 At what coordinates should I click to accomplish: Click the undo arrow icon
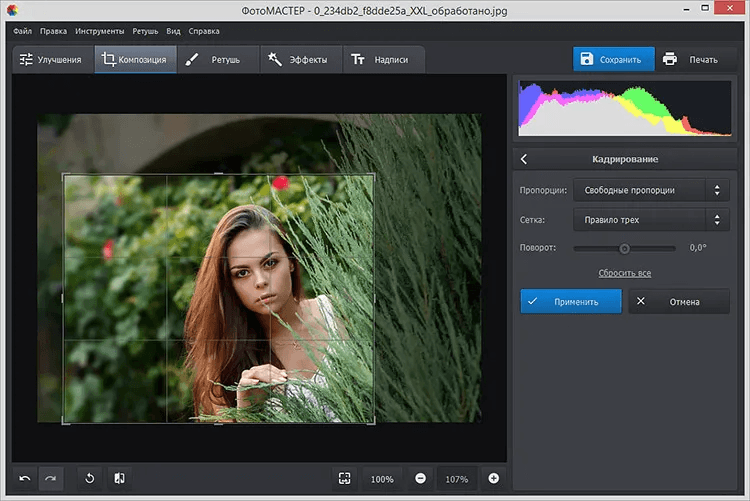point(25,478)
